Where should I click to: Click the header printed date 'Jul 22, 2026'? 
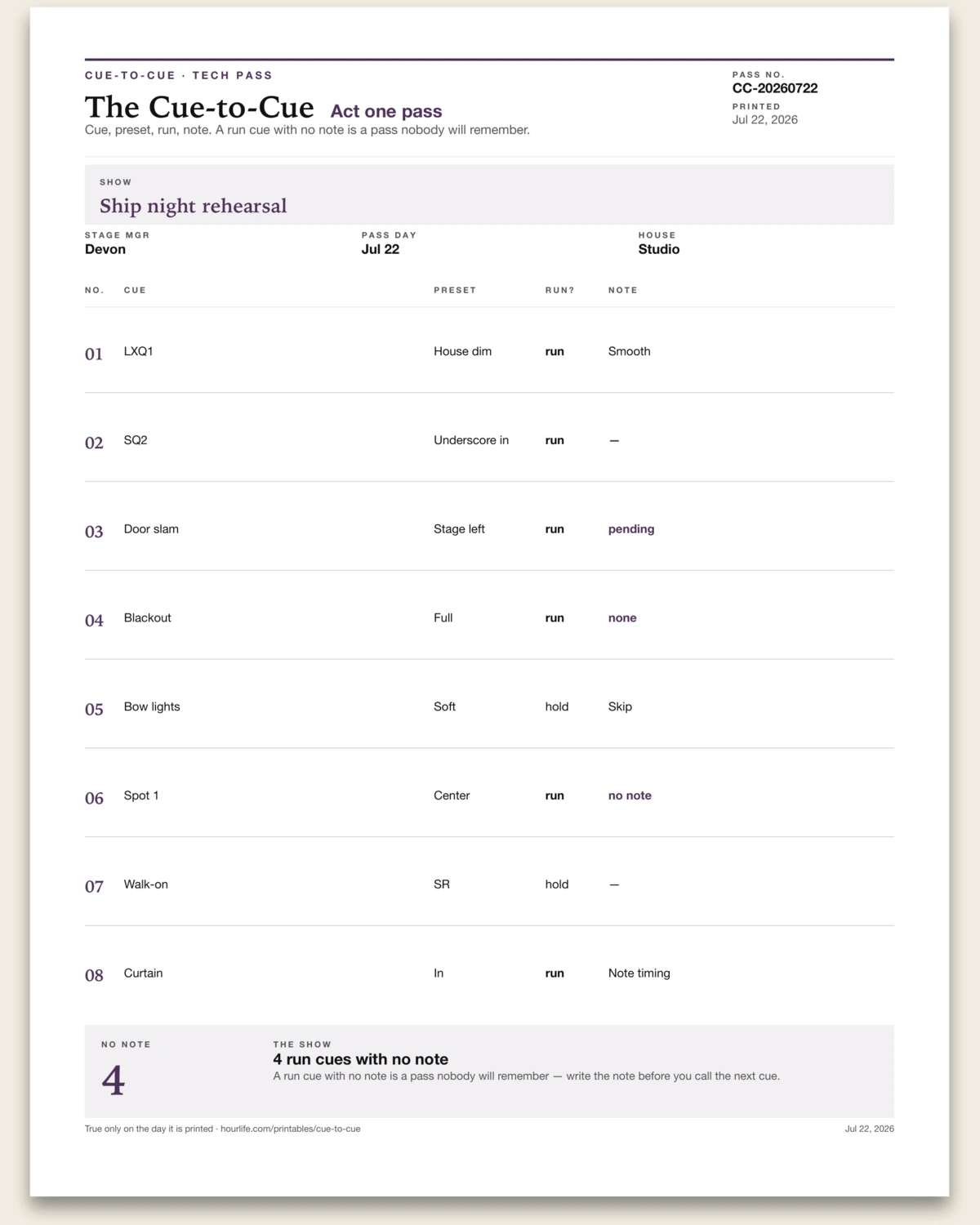pos(765,119)
